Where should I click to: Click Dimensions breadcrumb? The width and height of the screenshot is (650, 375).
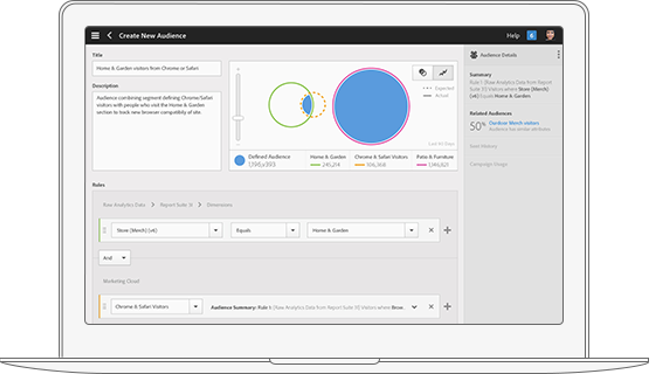click(x=219, y=205)
